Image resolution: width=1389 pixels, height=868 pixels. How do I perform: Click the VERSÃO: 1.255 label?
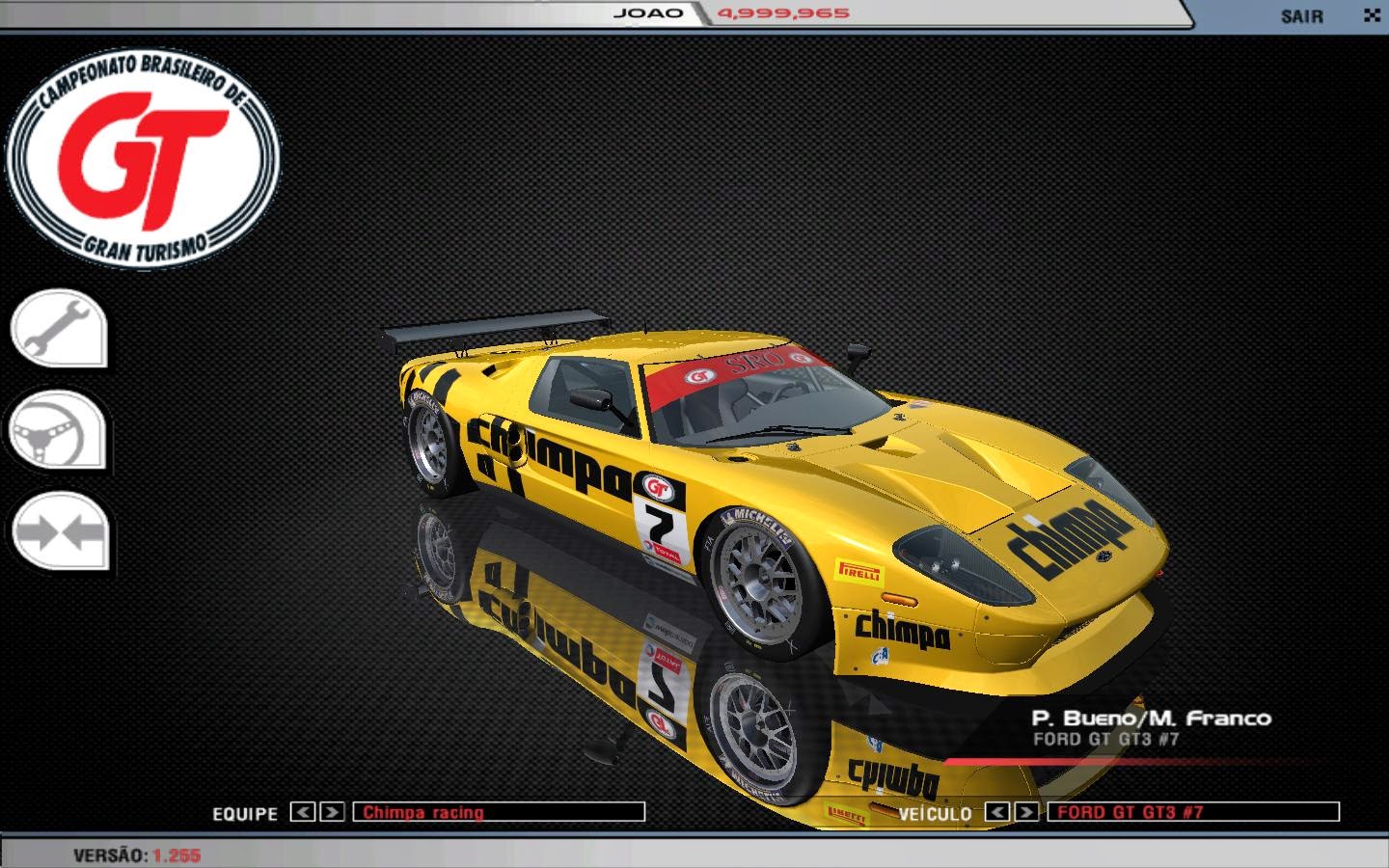pos(137,855)
